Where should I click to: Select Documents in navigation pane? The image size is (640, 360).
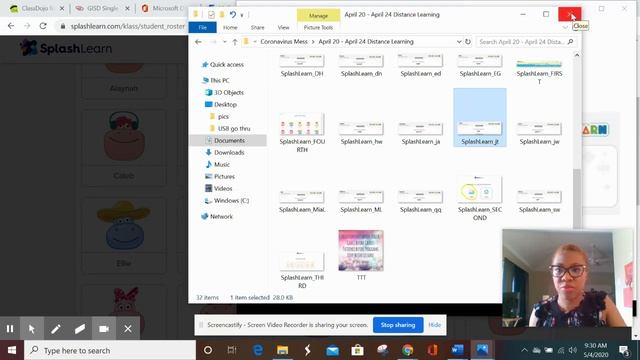(229, 140)
